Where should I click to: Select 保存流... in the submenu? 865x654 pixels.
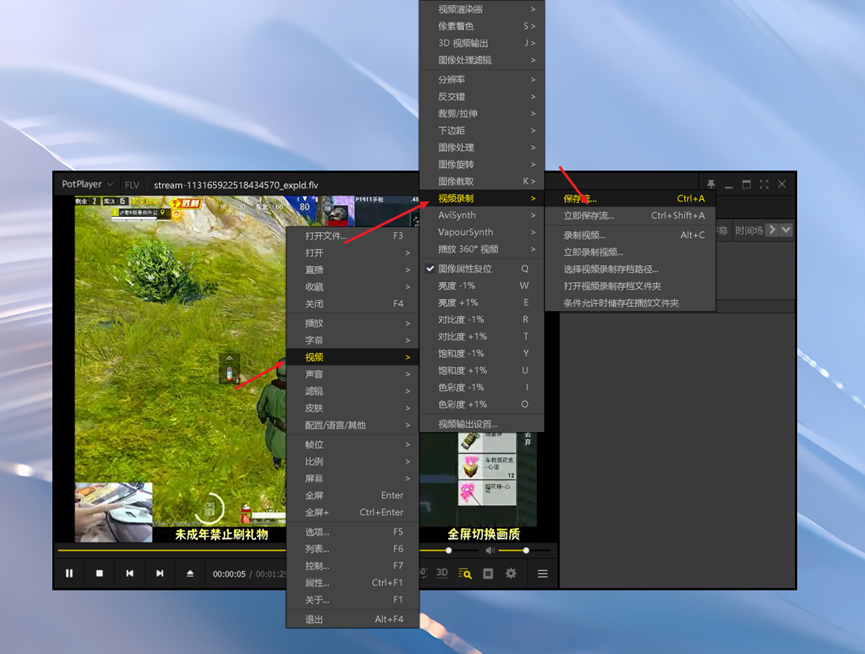[580, 198]
